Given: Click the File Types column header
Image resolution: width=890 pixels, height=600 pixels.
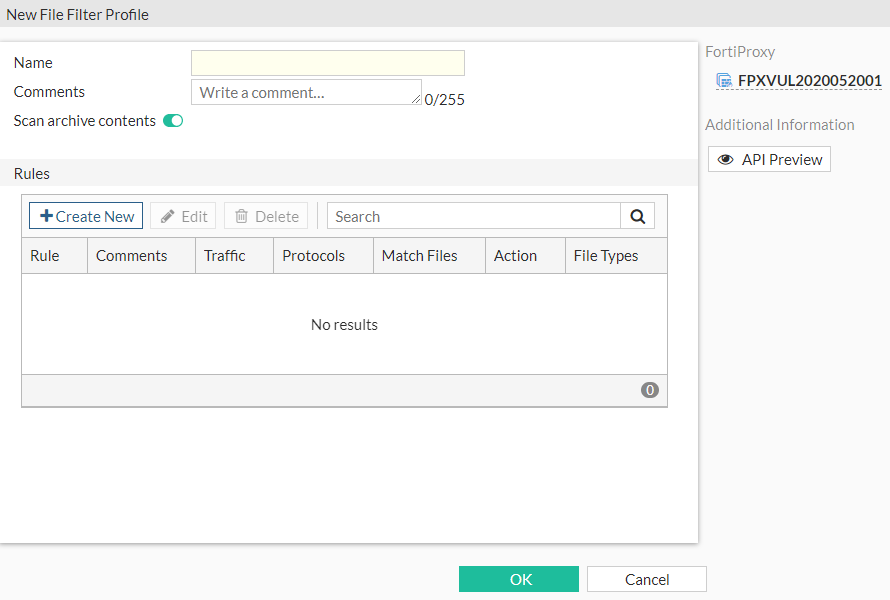Looking at the screenshot, I should 606,255.
